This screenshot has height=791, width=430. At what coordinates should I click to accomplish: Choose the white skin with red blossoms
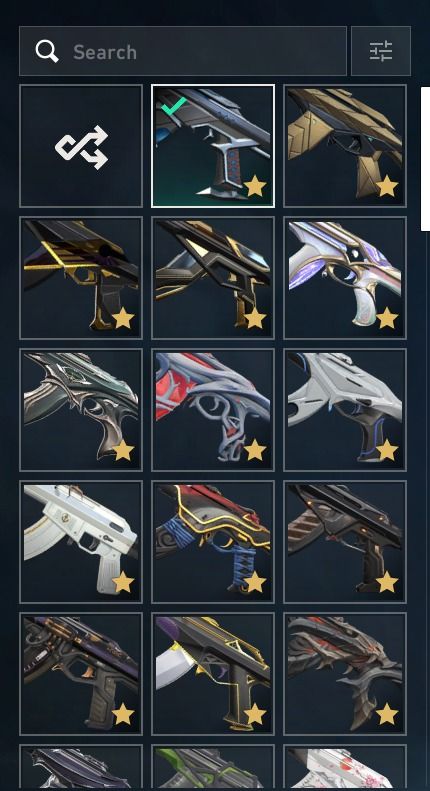tap(345, 768)
